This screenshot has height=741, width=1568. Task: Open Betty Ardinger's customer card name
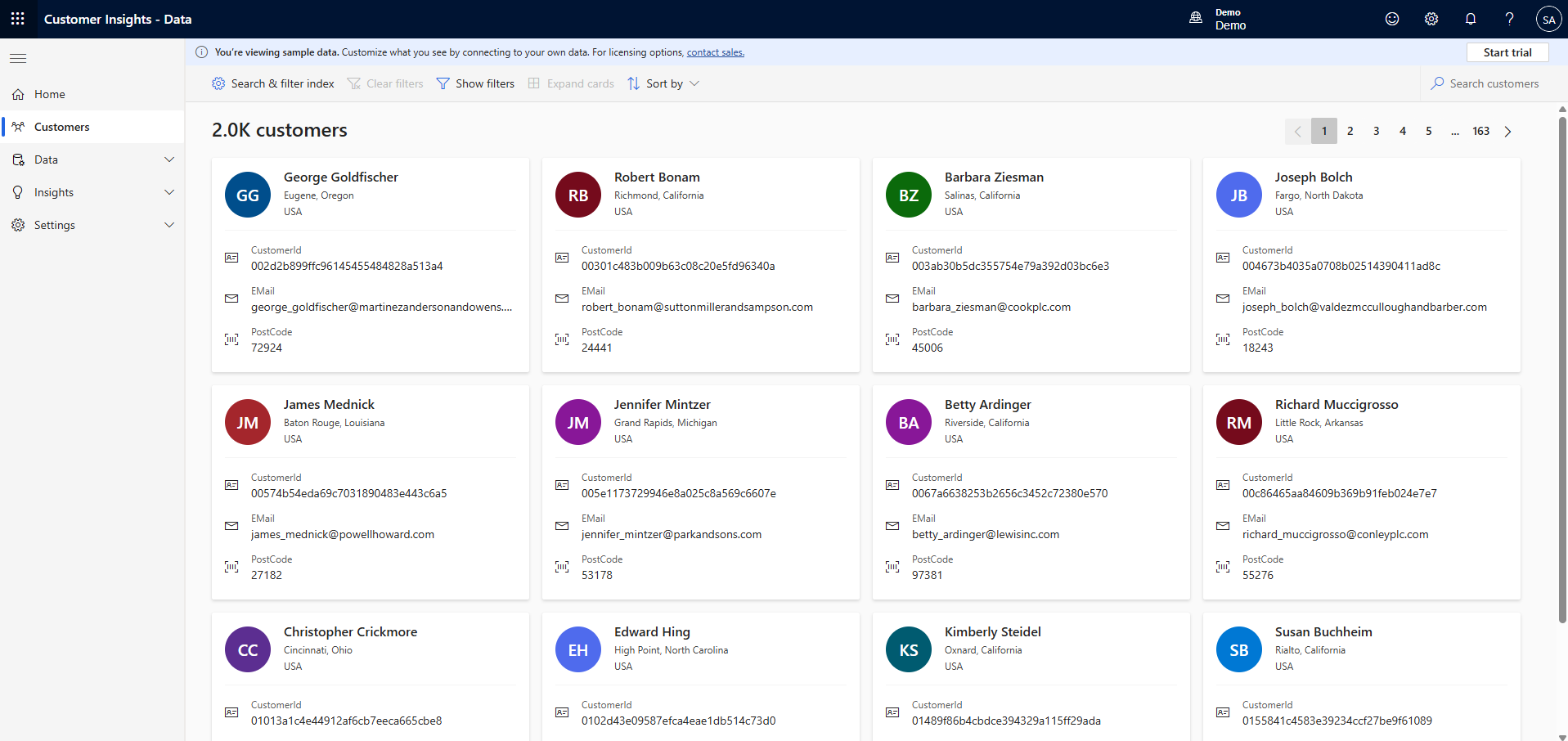(x=988, y=404)
